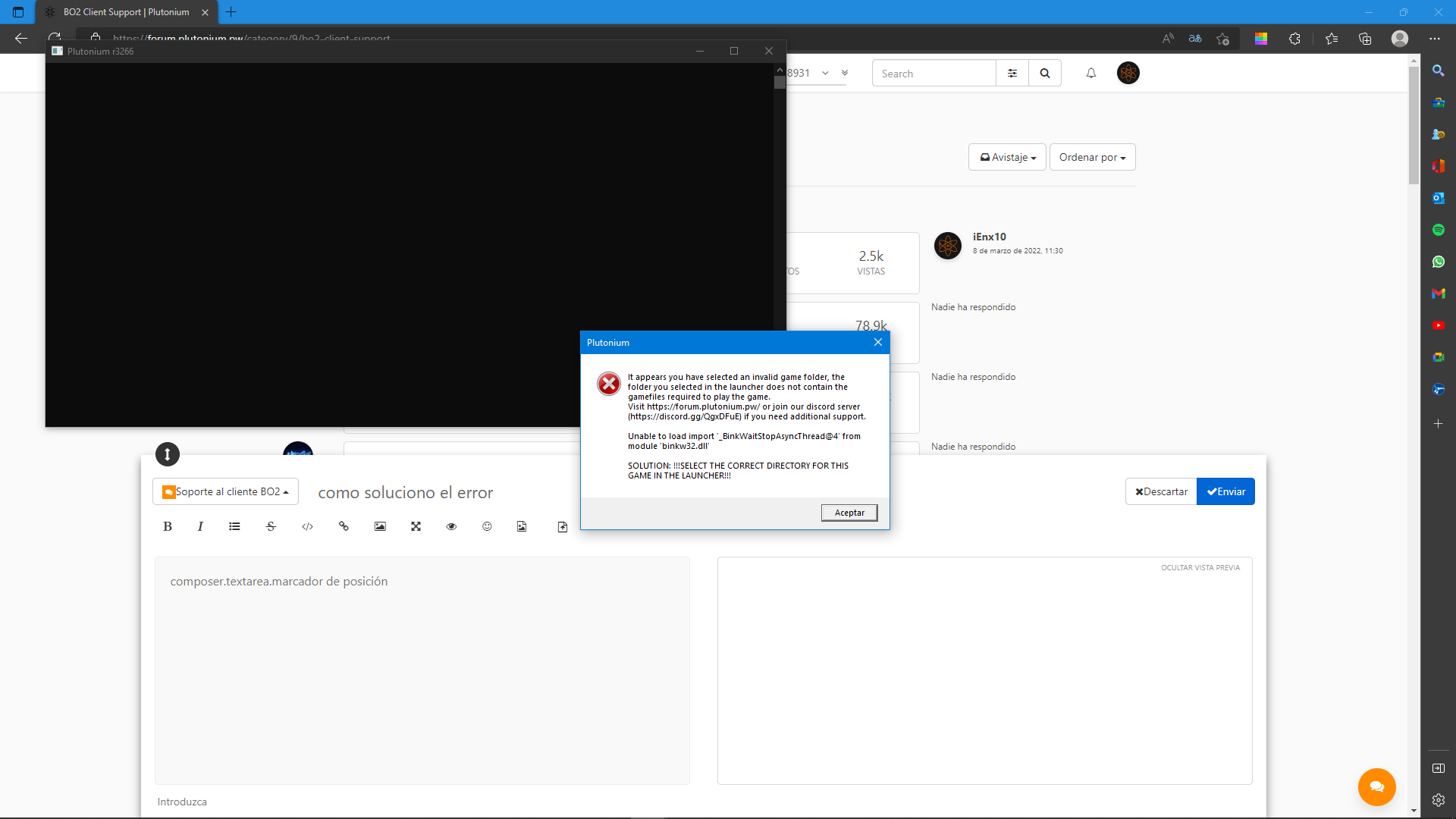Click the forum search magnifier button

(1045, 74)
